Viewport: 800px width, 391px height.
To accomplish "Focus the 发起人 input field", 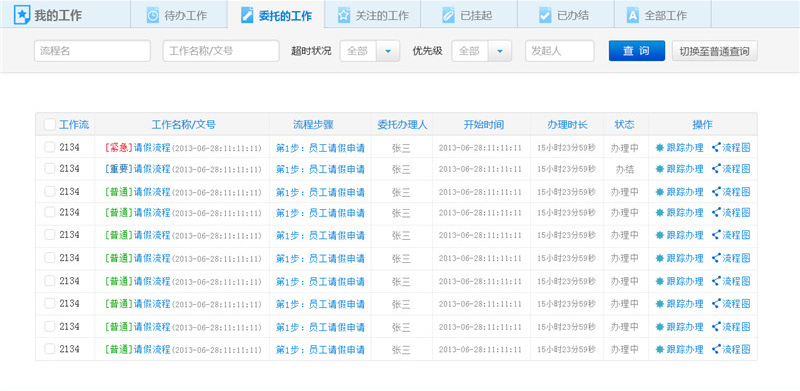I will point(560,51).
